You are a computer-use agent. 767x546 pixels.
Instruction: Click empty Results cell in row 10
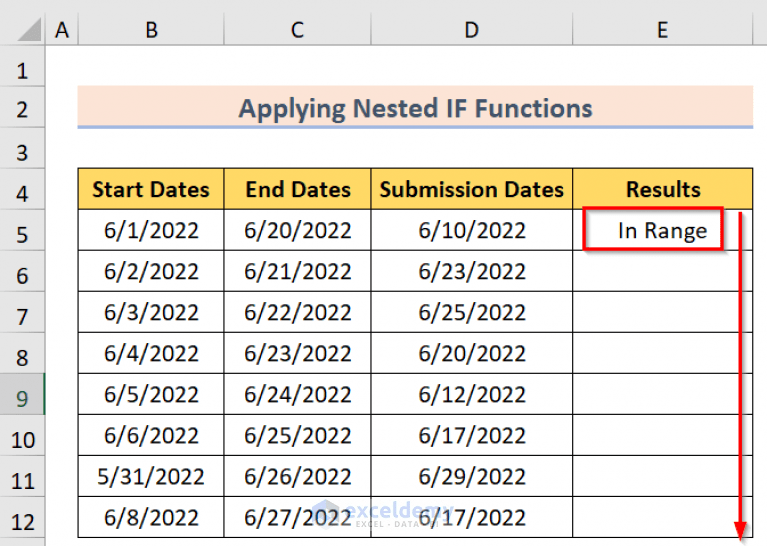pos(662,436)
